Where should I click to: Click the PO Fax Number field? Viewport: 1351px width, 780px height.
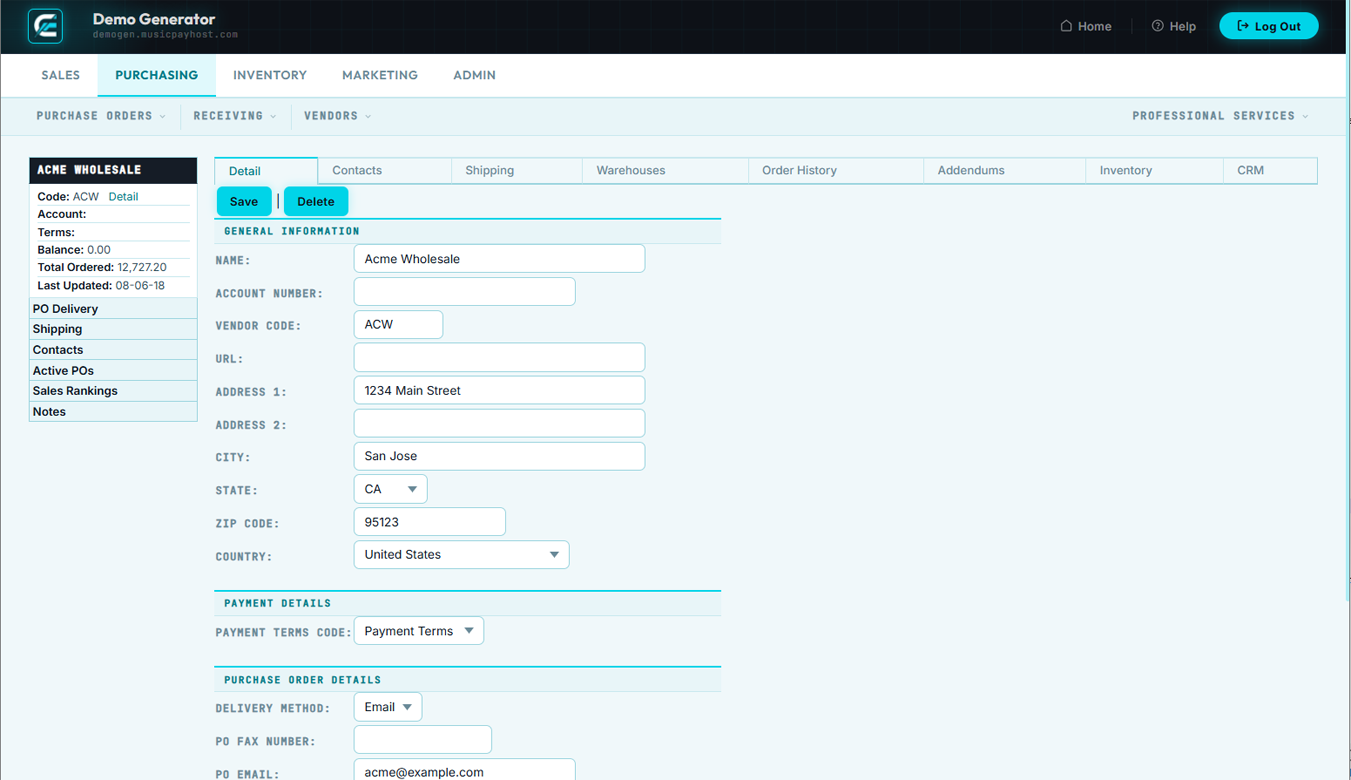point(422,740)
